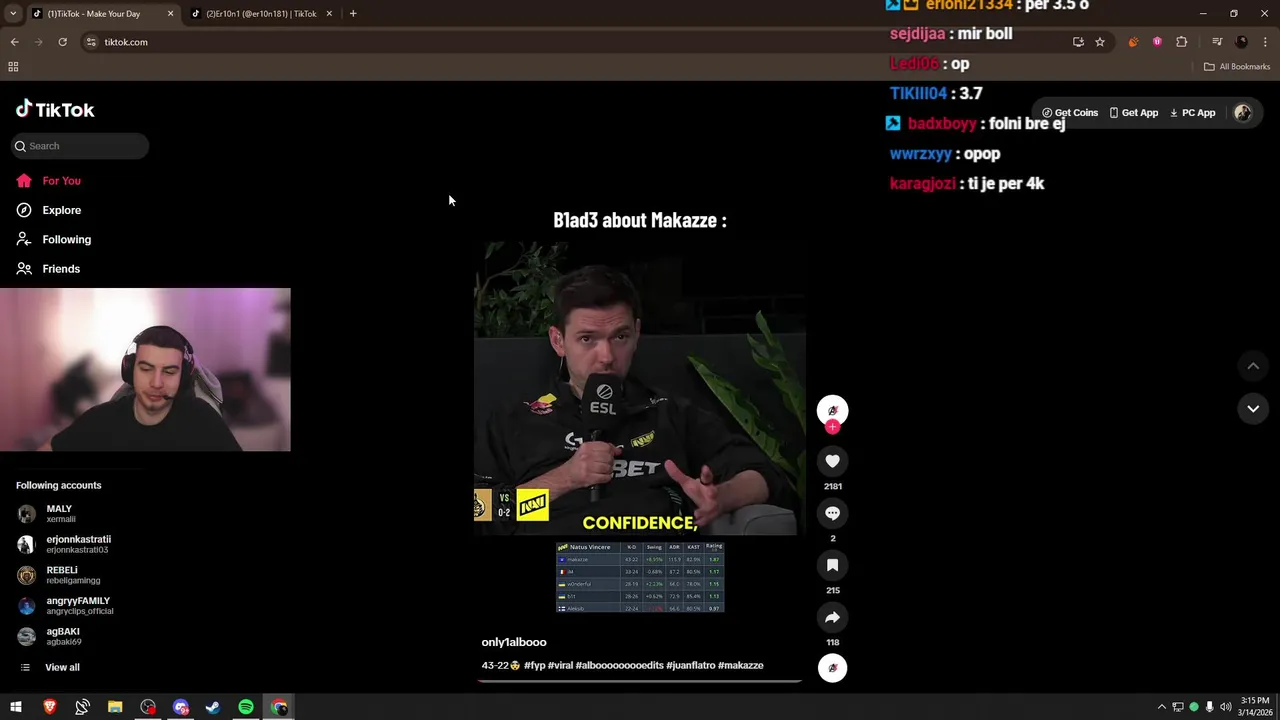Viewport: 1280px width, 720px height.
Task: Reload the TikTok page
Action: (62, 42)
